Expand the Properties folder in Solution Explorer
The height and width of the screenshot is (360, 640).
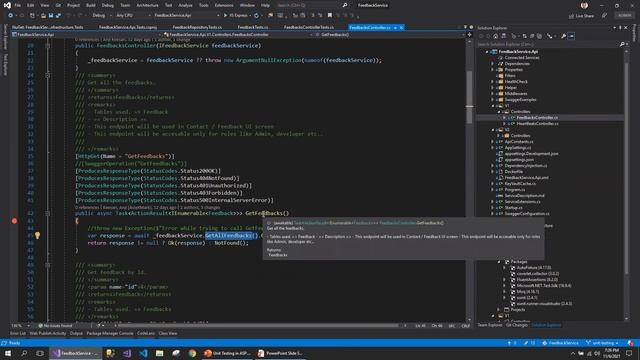[493, 70]
